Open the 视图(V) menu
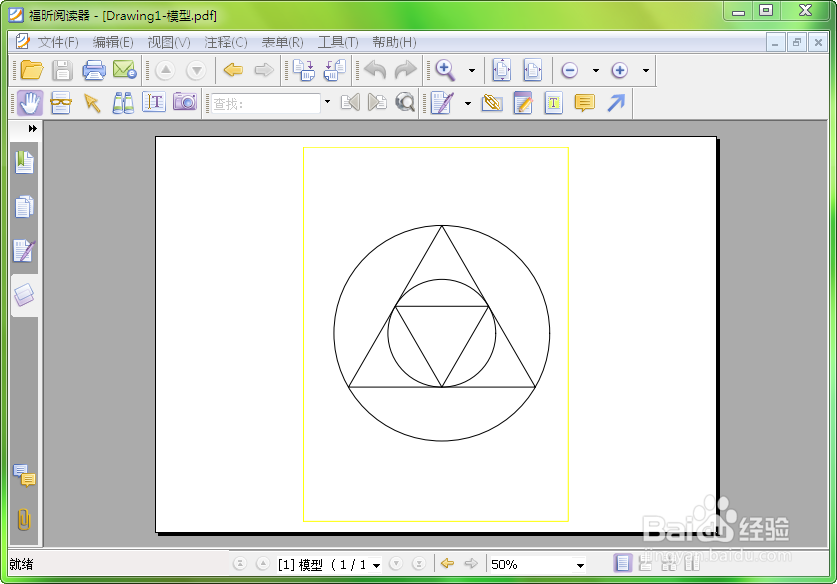The image size is (837, 584). [169, 42]
